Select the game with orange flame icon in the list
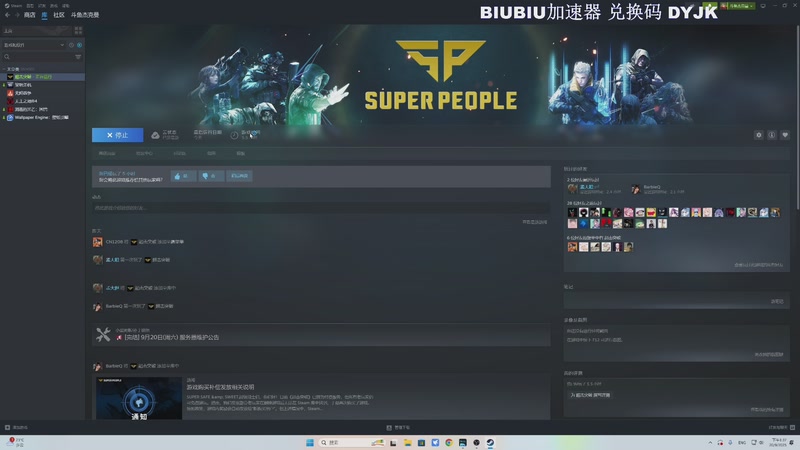 click(43, 93)
